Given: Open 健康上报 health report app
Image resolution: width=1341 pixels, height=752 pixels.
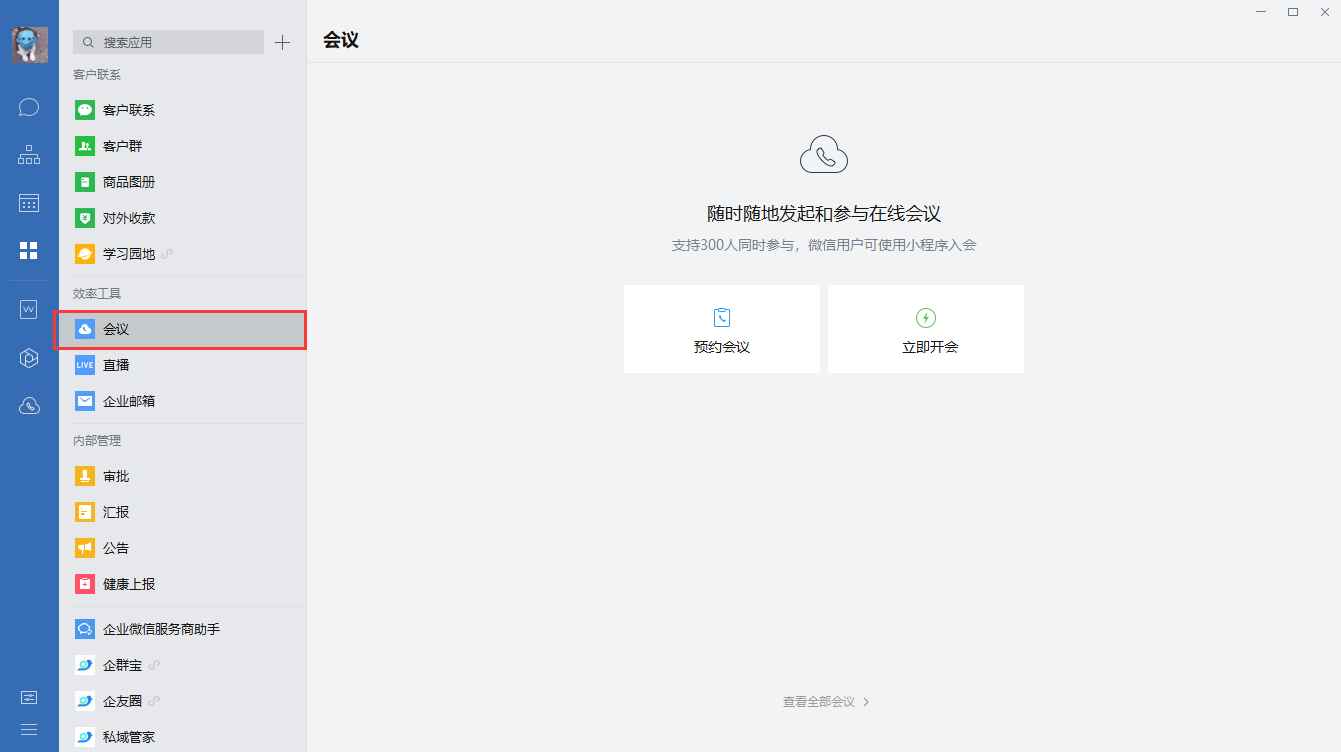Looking at the screenshot, I should tap(128, 584).
